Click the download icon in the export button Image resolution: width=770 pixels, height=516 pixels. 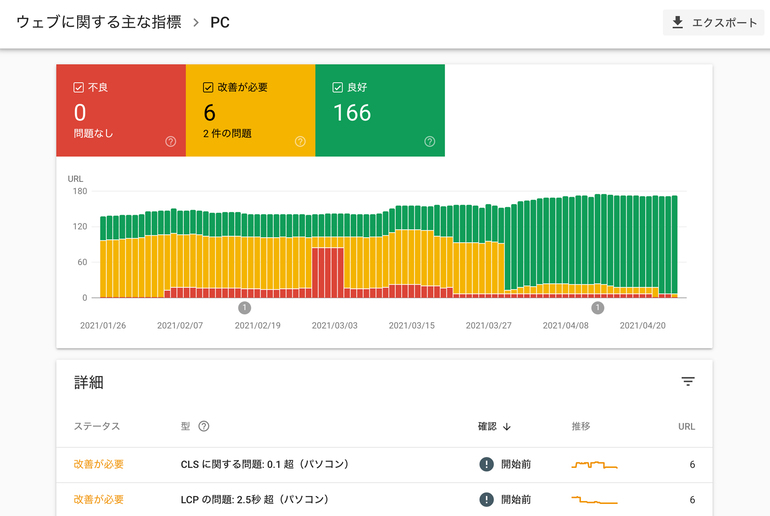[x=678, y=23]
